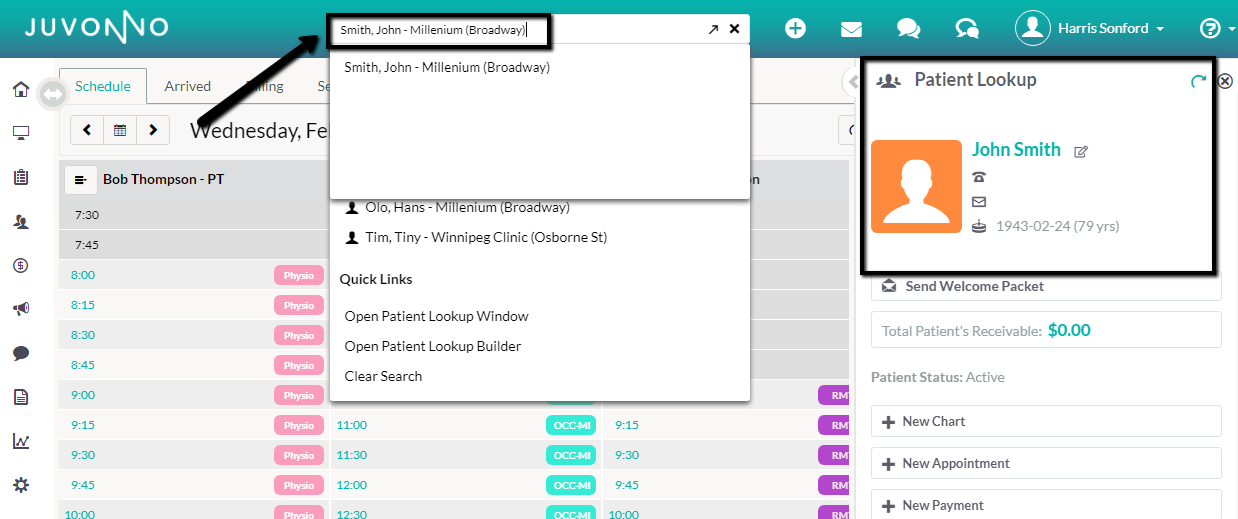The height and width of the screenshot is (519, 1238).
Task: Open the monitor sidebar icon
Action: (20, 133)
